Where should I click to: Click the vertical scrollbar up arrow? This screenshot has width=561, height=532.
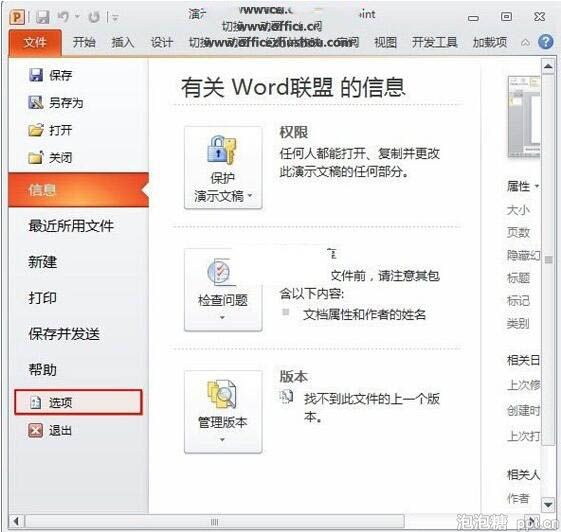point(548,66)
